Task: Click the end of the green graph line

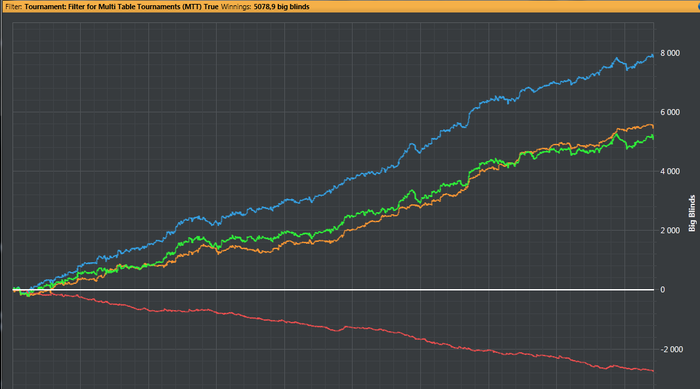Action: 653,138
